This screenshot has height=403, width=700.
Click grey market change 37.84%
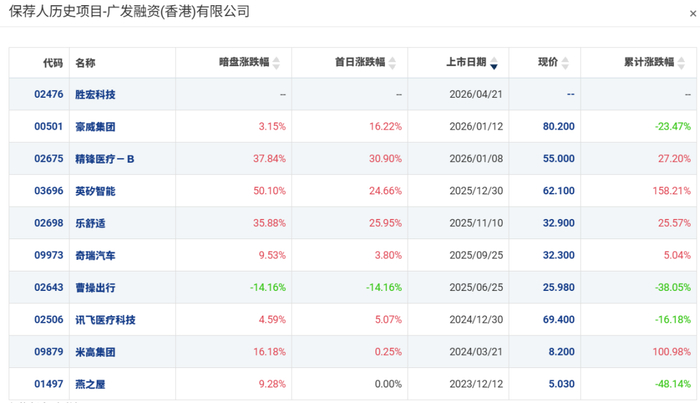(x=269, y=158)
